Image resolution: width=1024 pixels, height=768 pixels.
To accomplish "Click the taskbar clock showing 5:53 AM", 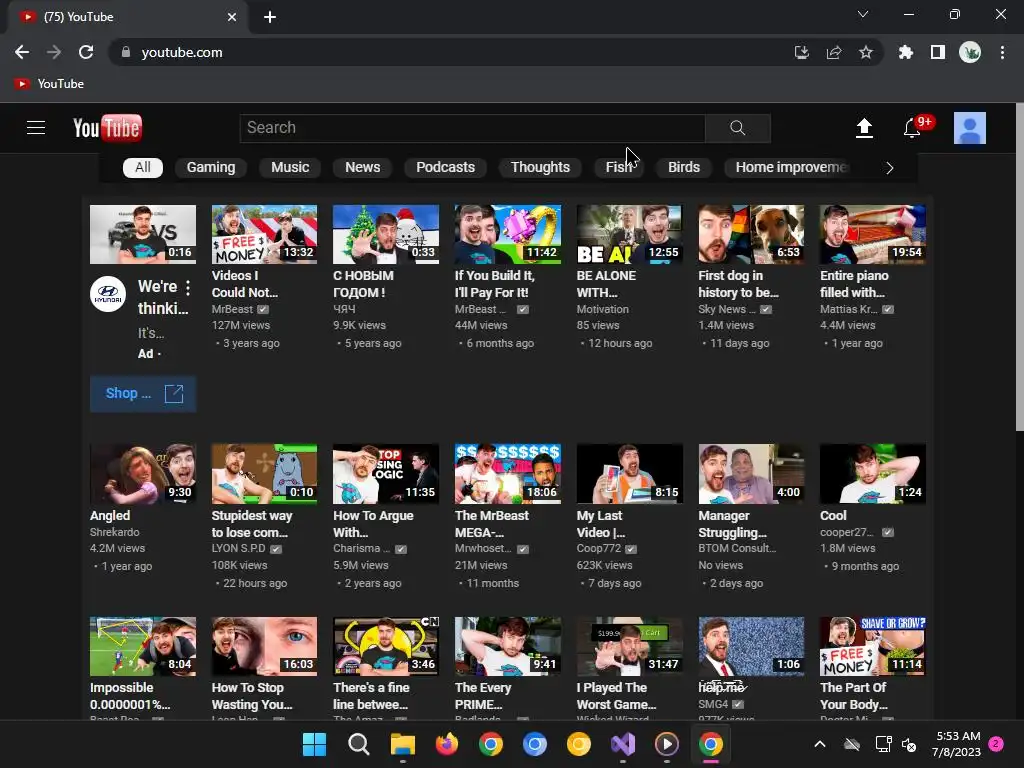I will coord(957,744).
